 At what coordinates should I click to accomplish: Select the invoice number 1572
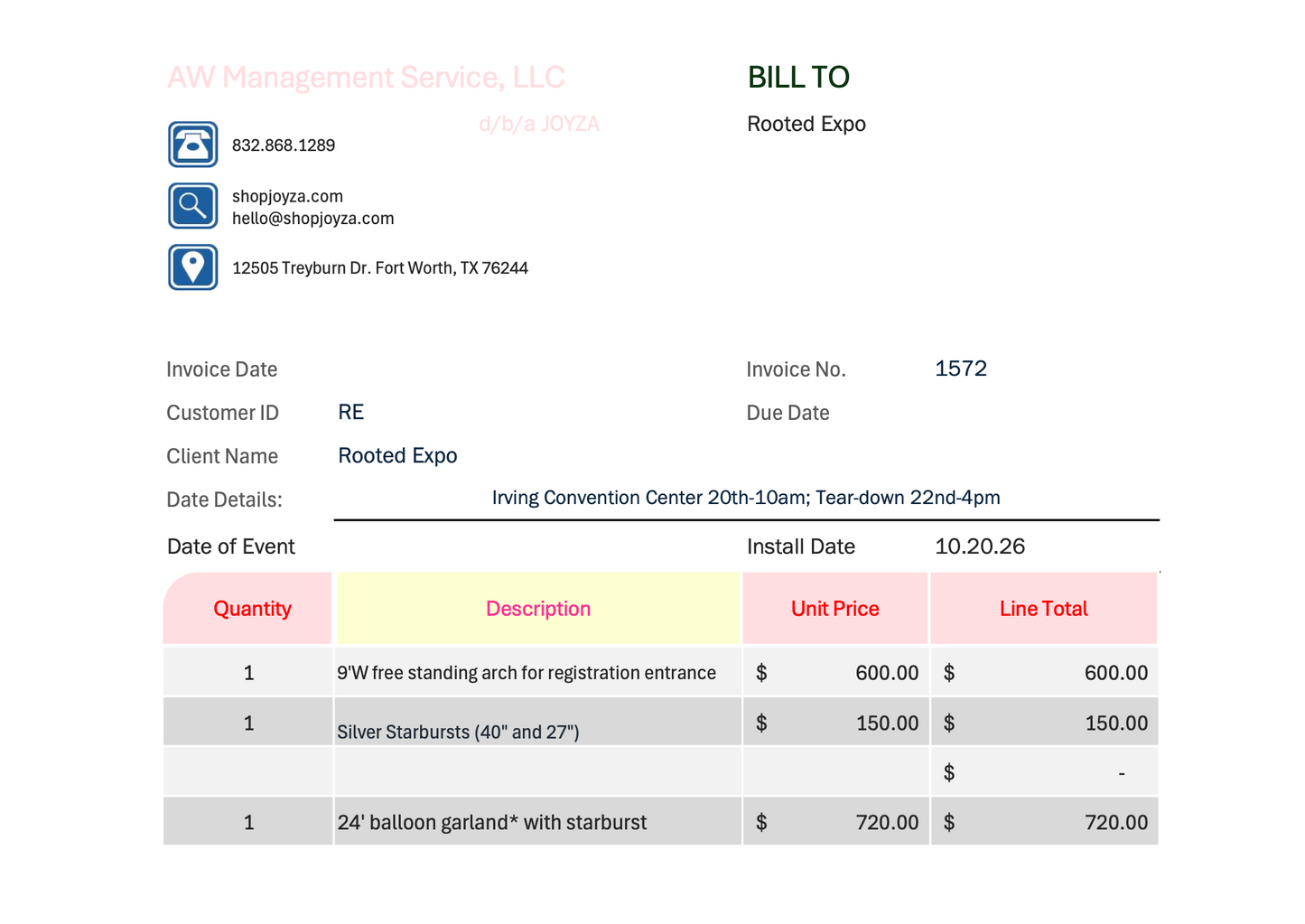pyautogui.click(x=961, y=369)
